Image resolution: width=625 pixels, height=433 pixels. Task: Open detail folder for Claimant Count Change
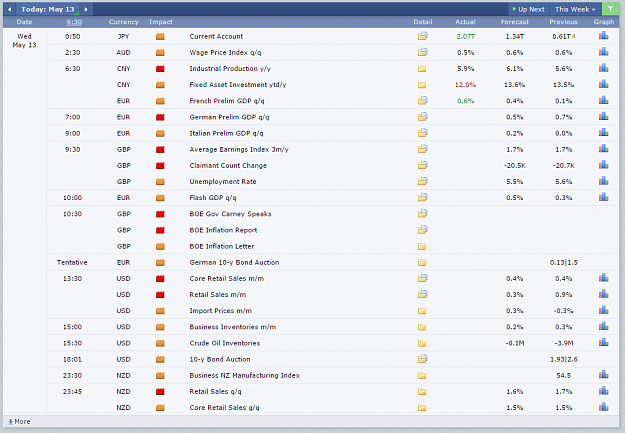pos(423,165)
